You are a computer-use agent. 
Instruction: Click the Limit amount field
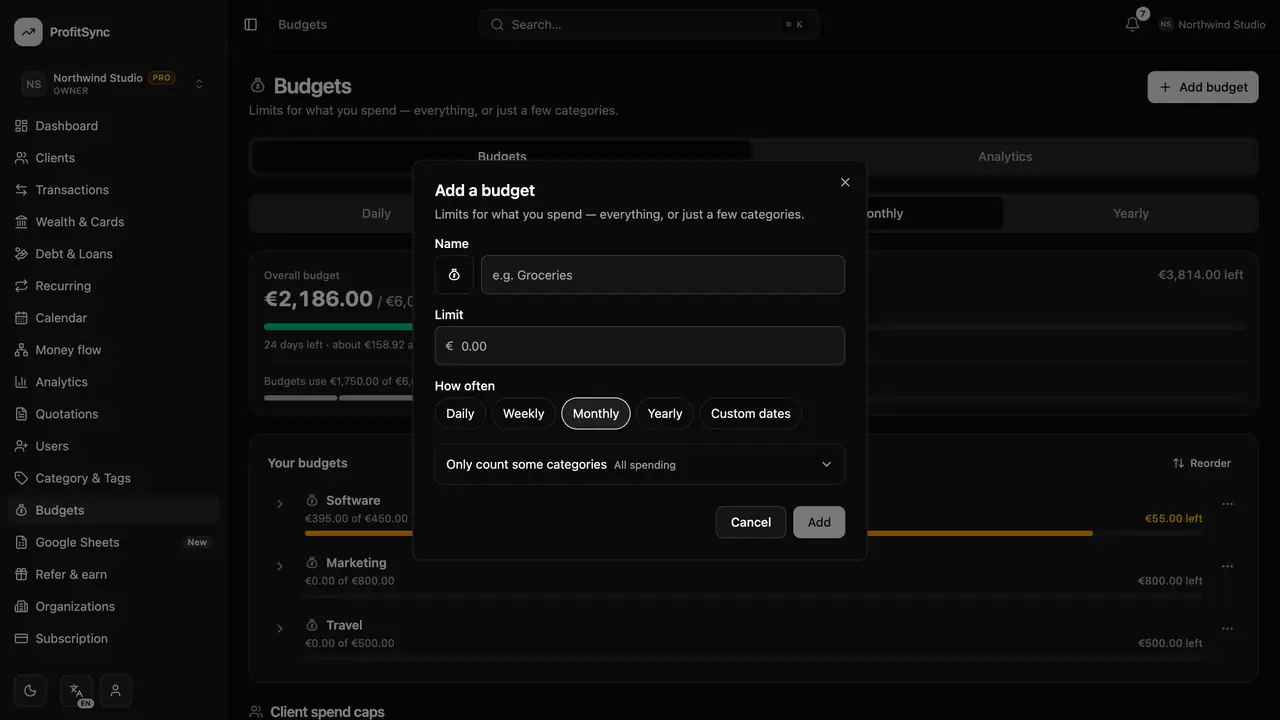pyautogui.click(x=640, y=346)
